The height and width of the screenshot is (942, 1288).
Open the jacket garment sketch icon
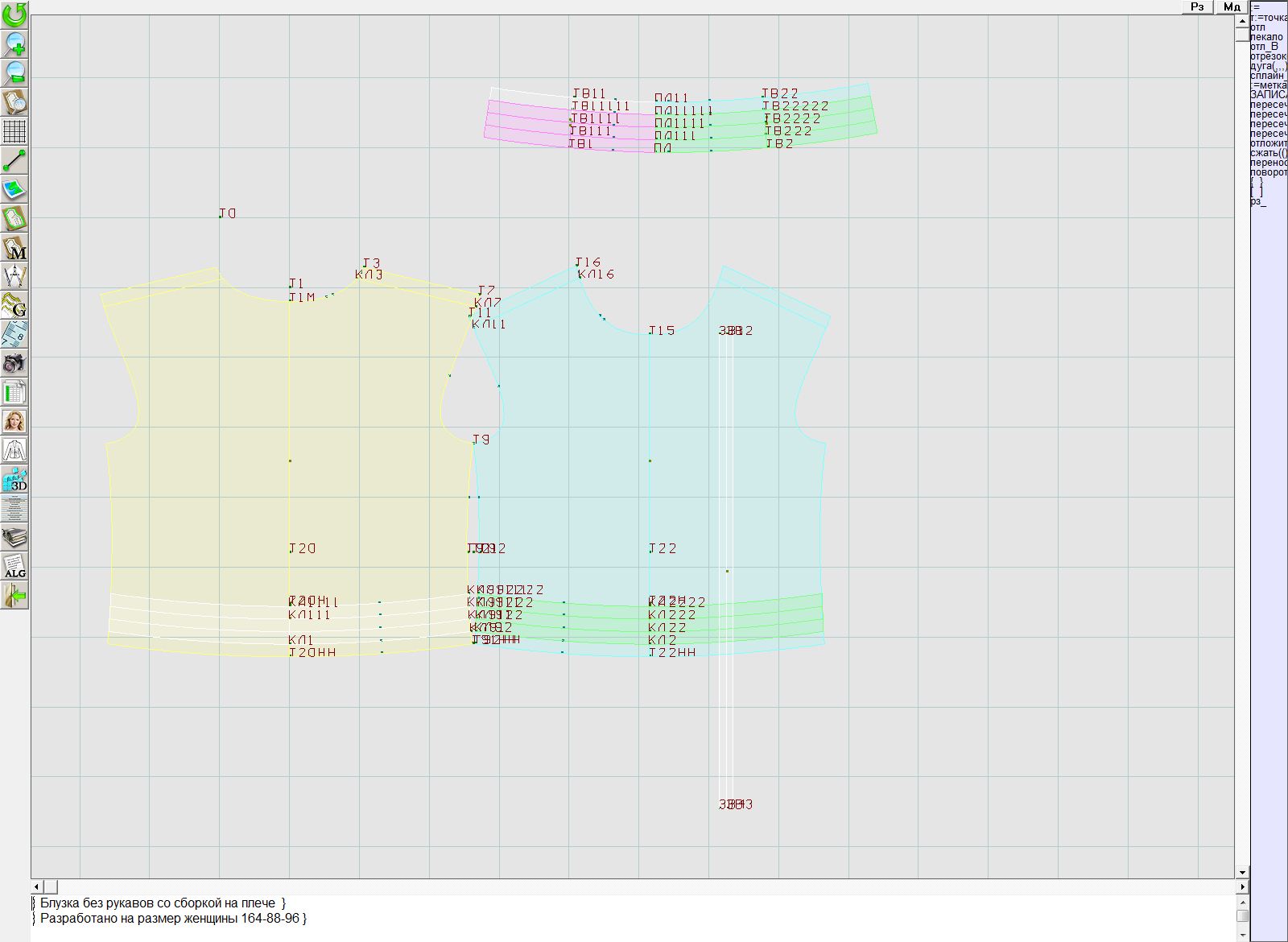[x=14, y=450]
